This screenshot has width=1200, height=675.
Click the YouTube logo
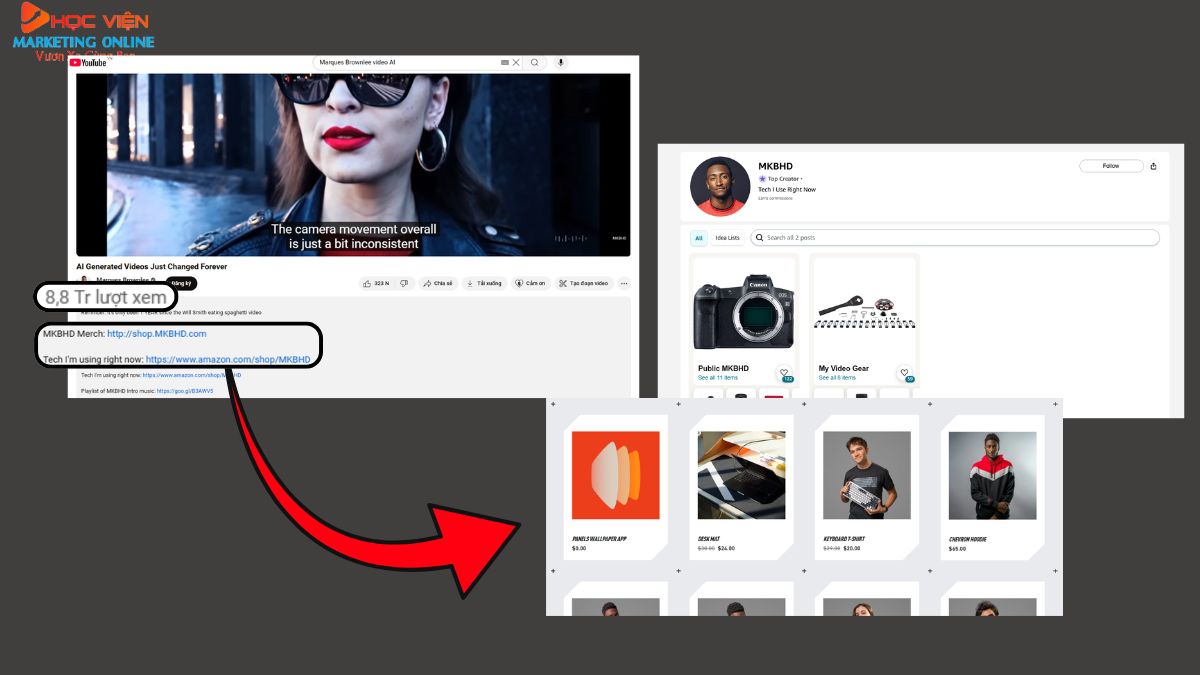click(x=88, y=63)
